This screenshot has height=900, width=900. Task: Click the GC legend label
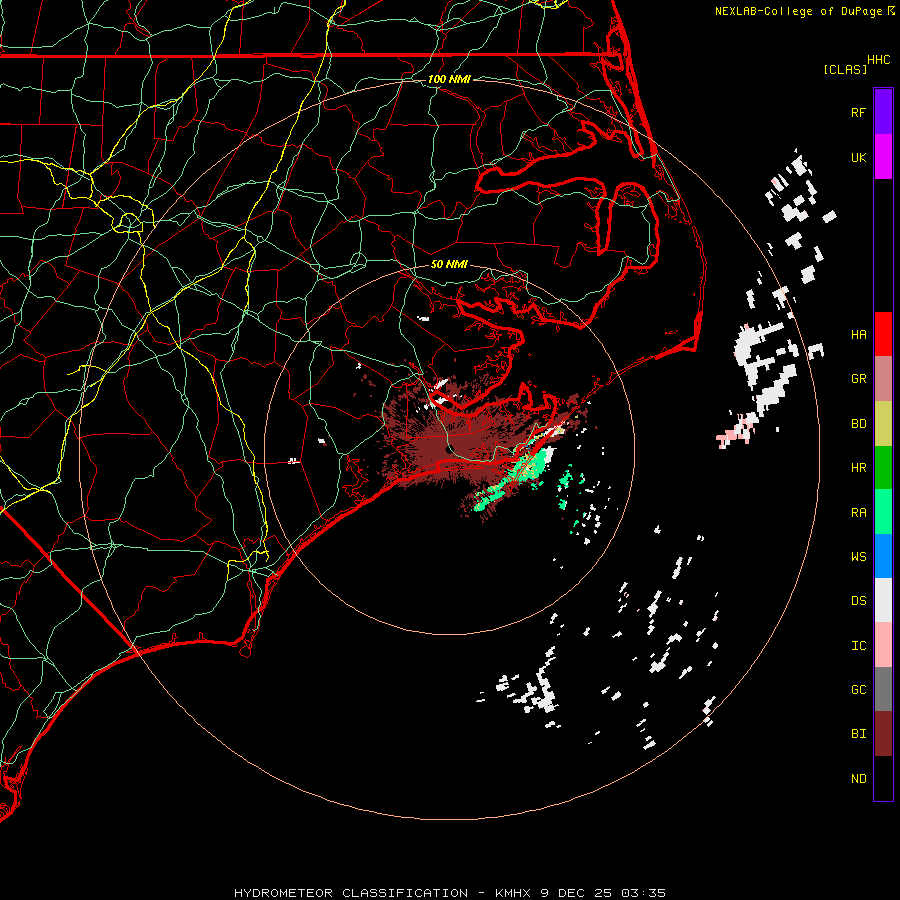tap(859, 689)
